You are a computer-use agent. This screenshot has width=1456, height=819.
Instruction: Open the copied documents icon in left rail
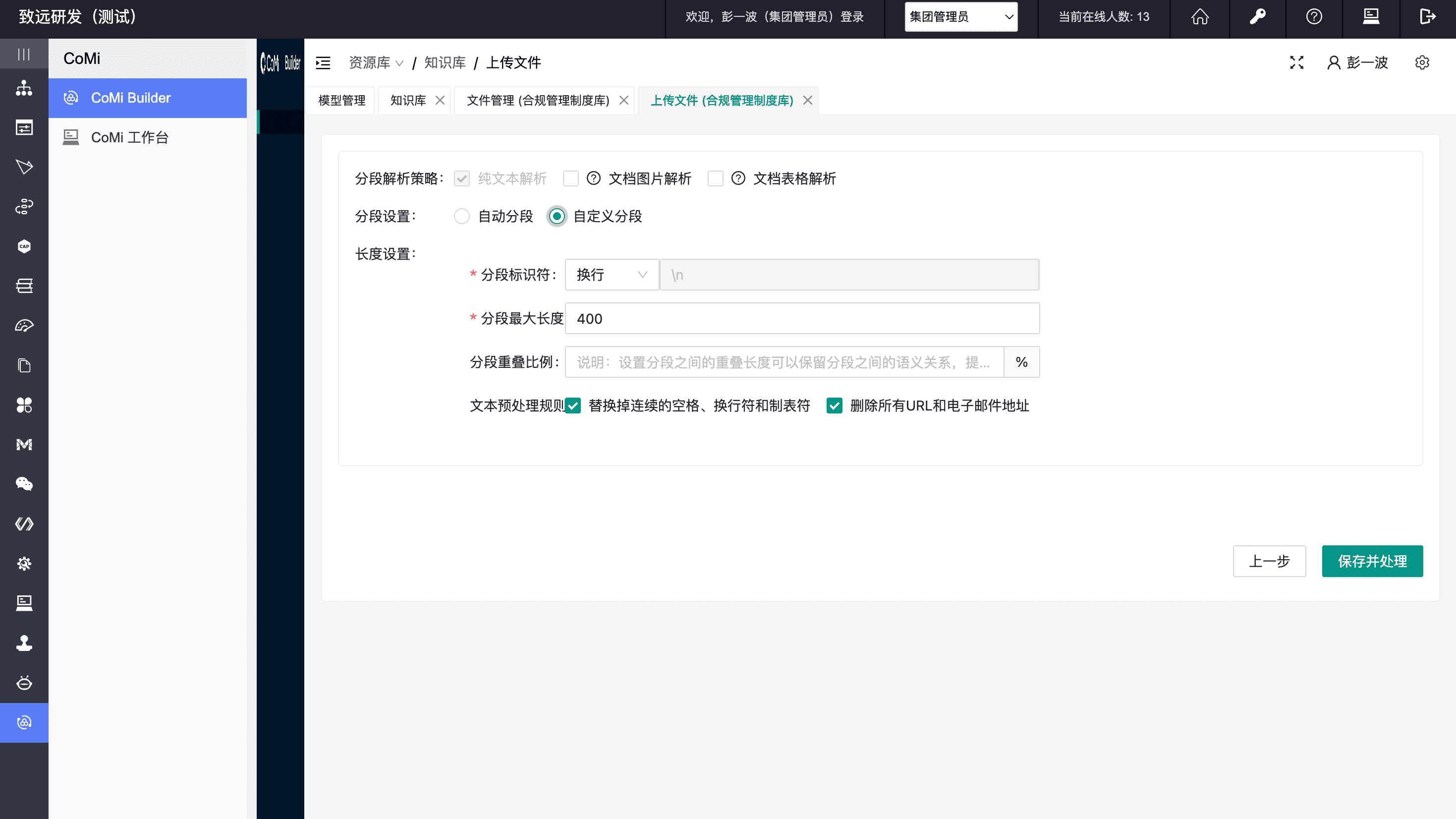tap(24, 365)
